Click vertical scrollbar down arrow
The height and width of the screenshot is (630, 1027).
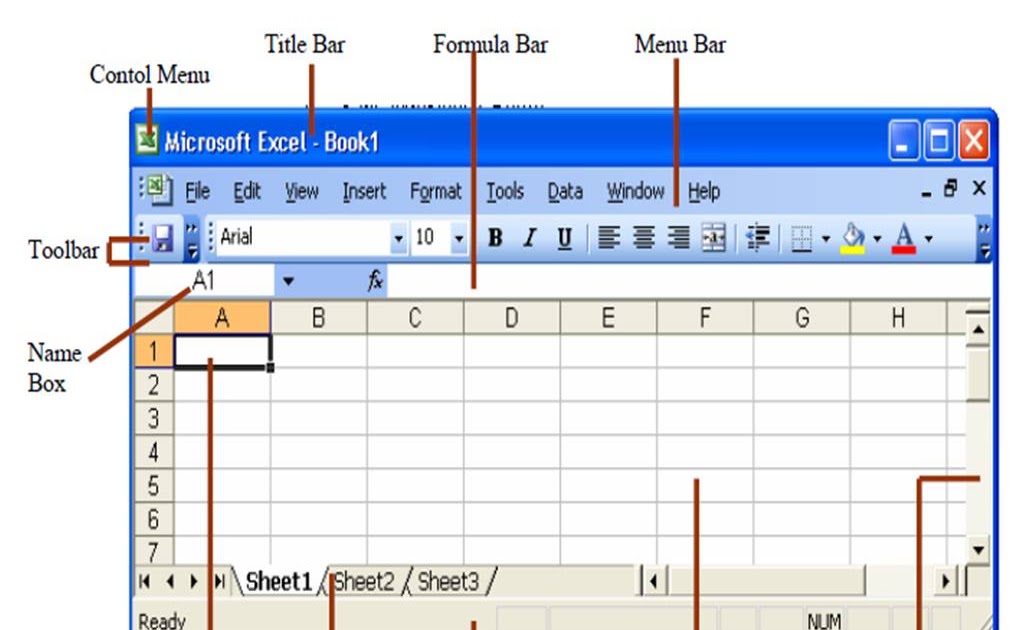pyautogui.click(x=978, y=549)
